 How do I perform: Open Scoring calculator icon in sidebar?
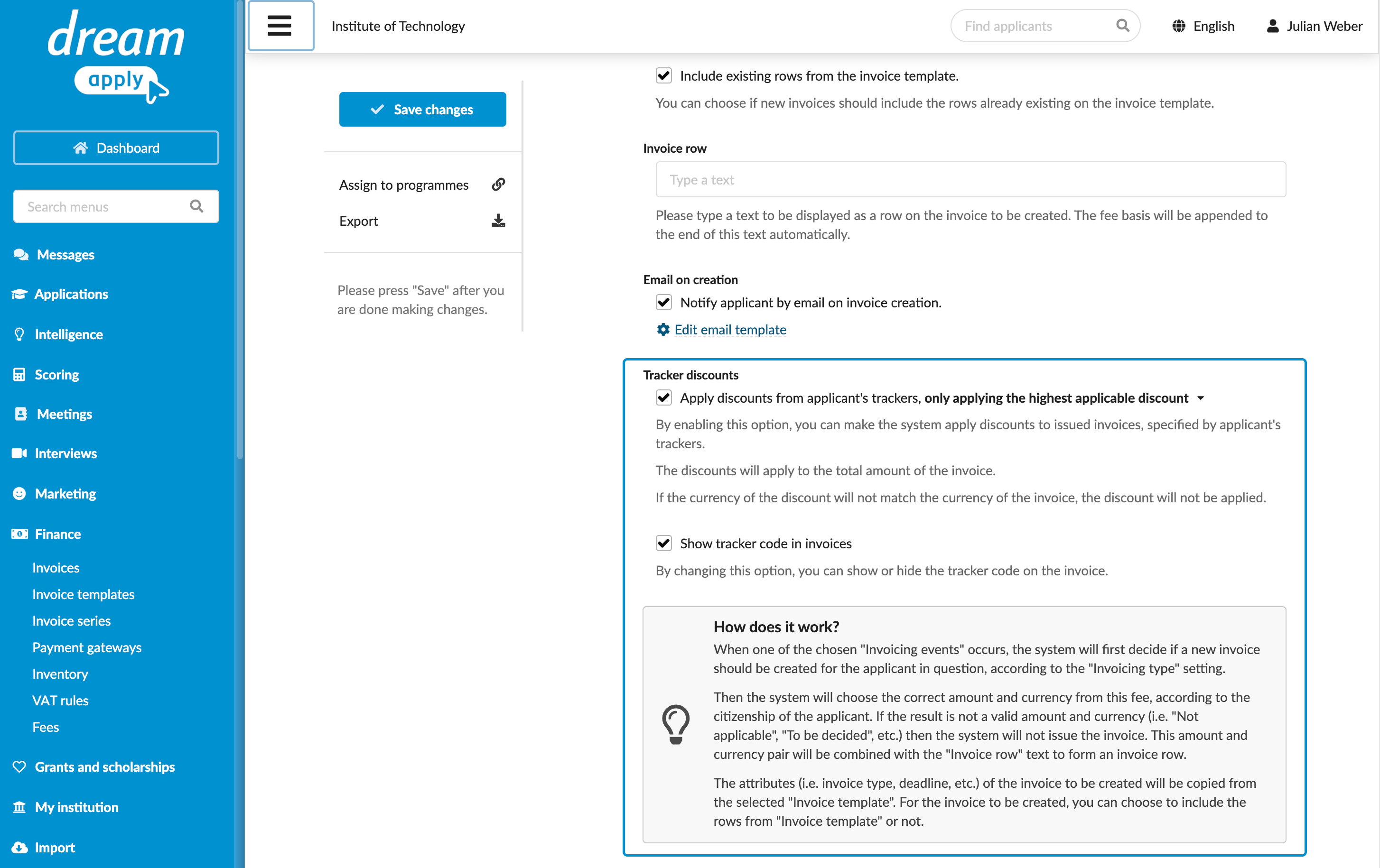tap(19, 375)
